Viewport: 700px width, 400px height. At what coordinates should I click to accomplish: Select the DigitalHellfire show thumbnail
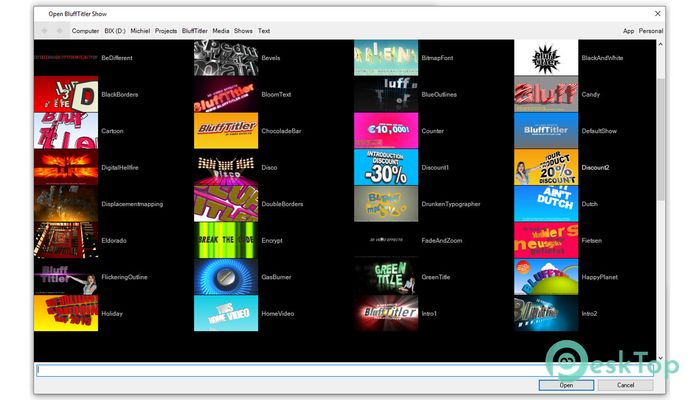[x=66, y=167]
